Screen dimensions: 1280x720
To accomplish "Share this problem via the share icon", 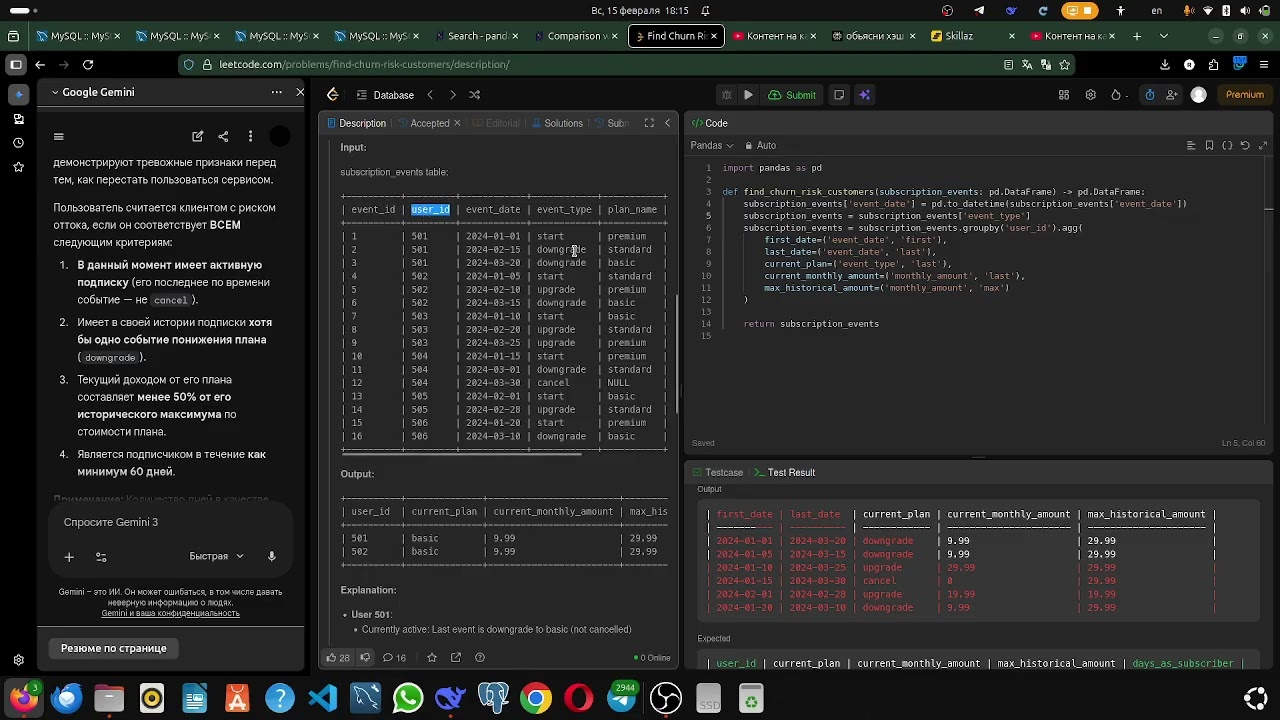I will point(456,658).
